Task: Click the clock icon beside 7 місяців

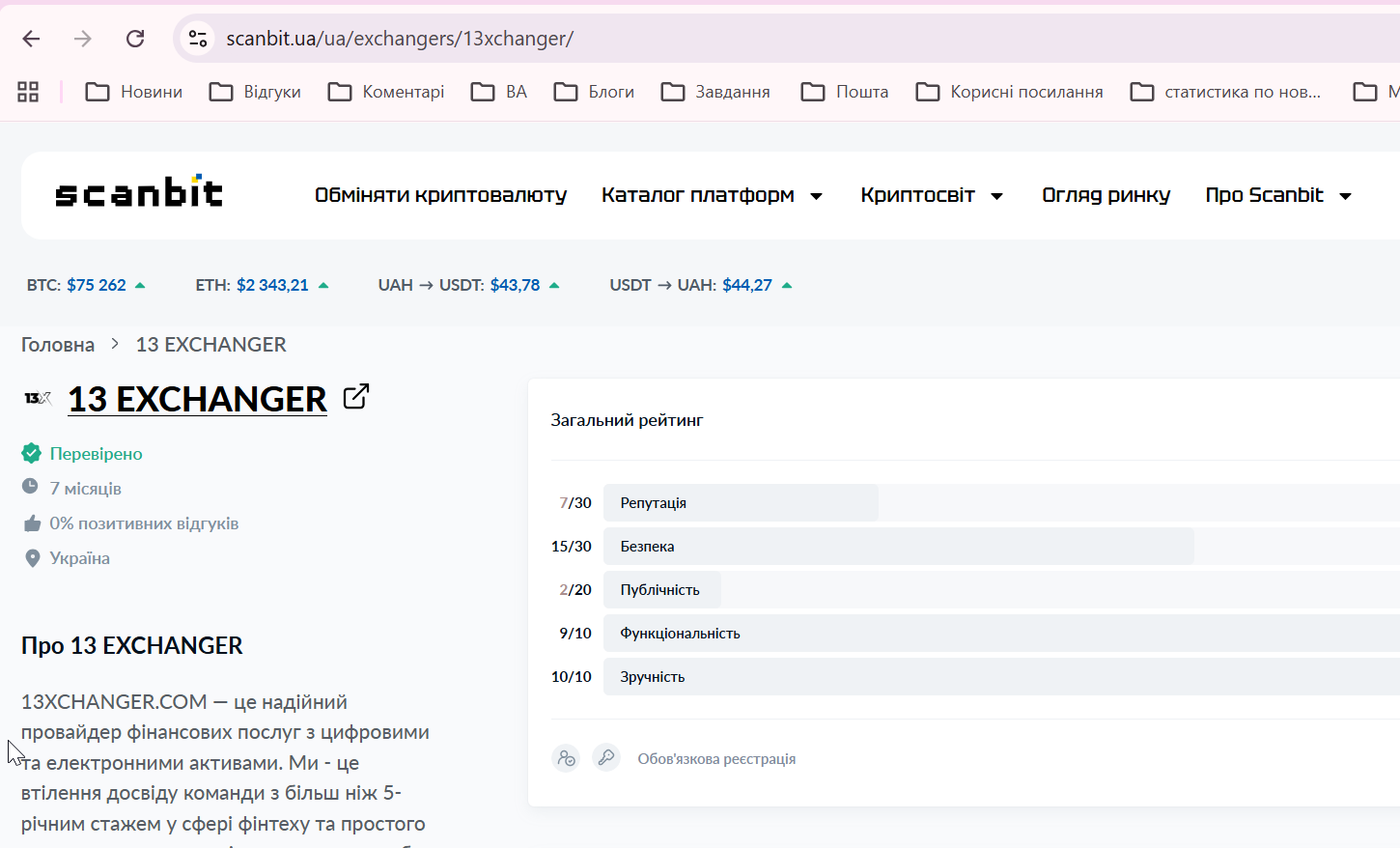Action: (31, 487)
